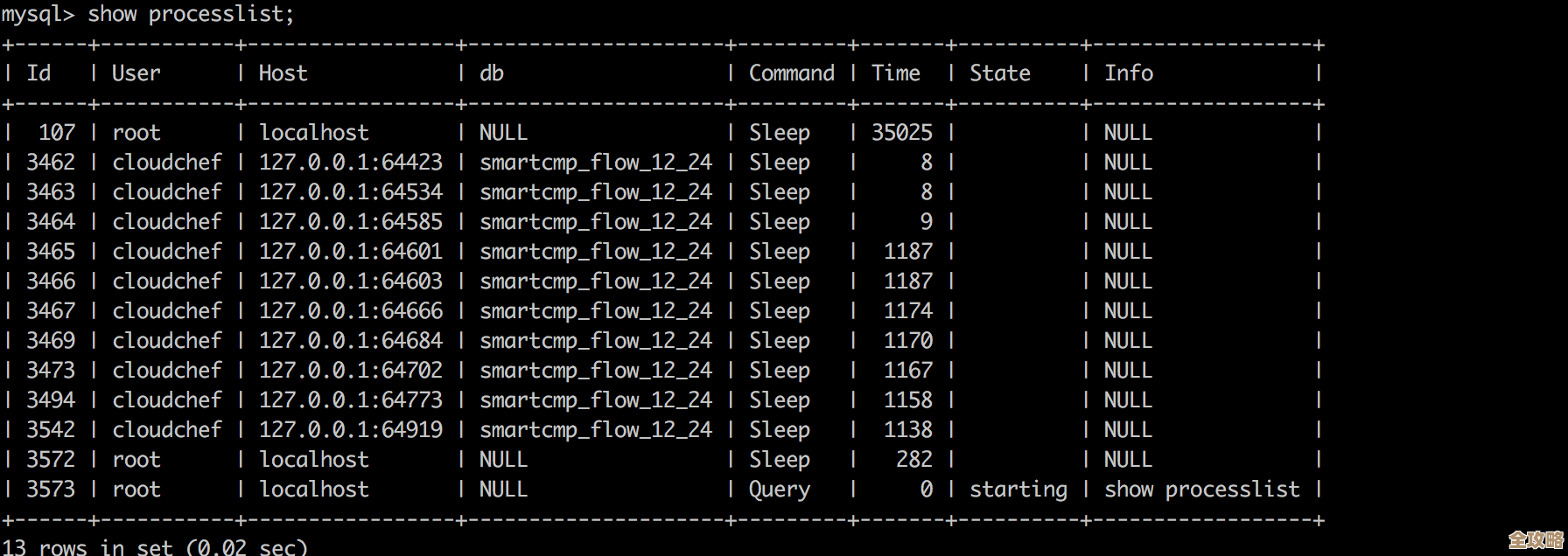Click the mysql> prompt at top
Image resolution: width=1568 pixels, height=556 pixels.
[37, 15]
